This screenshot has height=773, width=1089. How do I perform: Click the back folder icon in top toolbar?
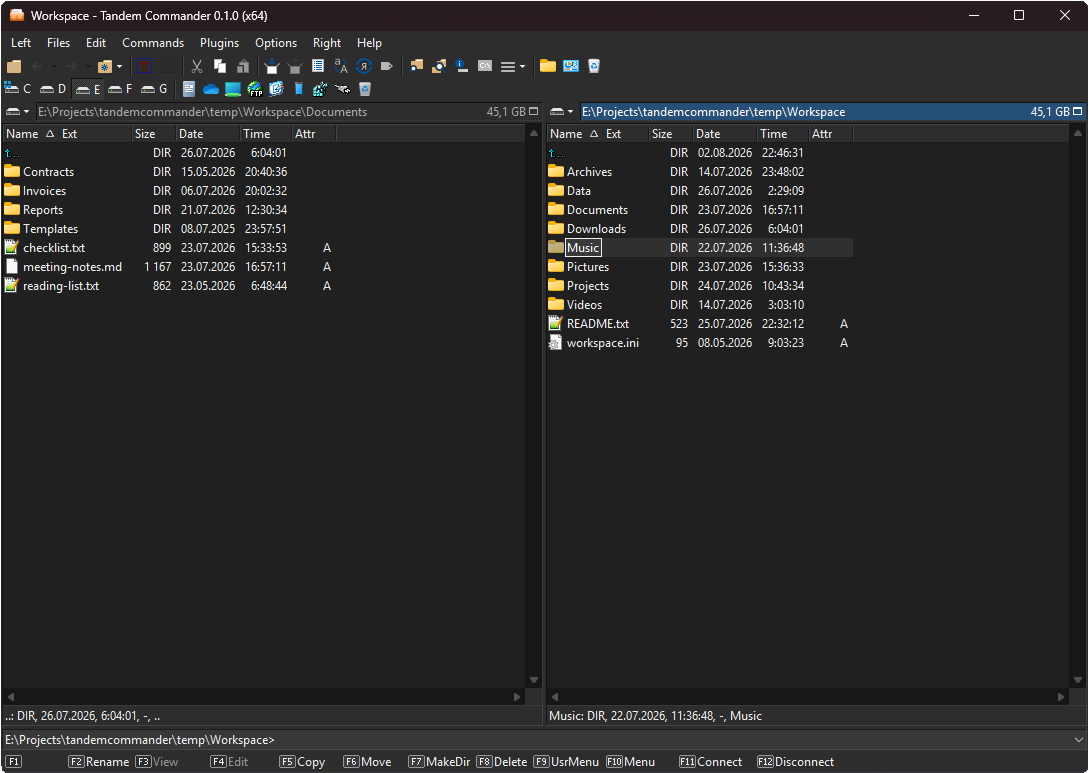tap(14, 66)
